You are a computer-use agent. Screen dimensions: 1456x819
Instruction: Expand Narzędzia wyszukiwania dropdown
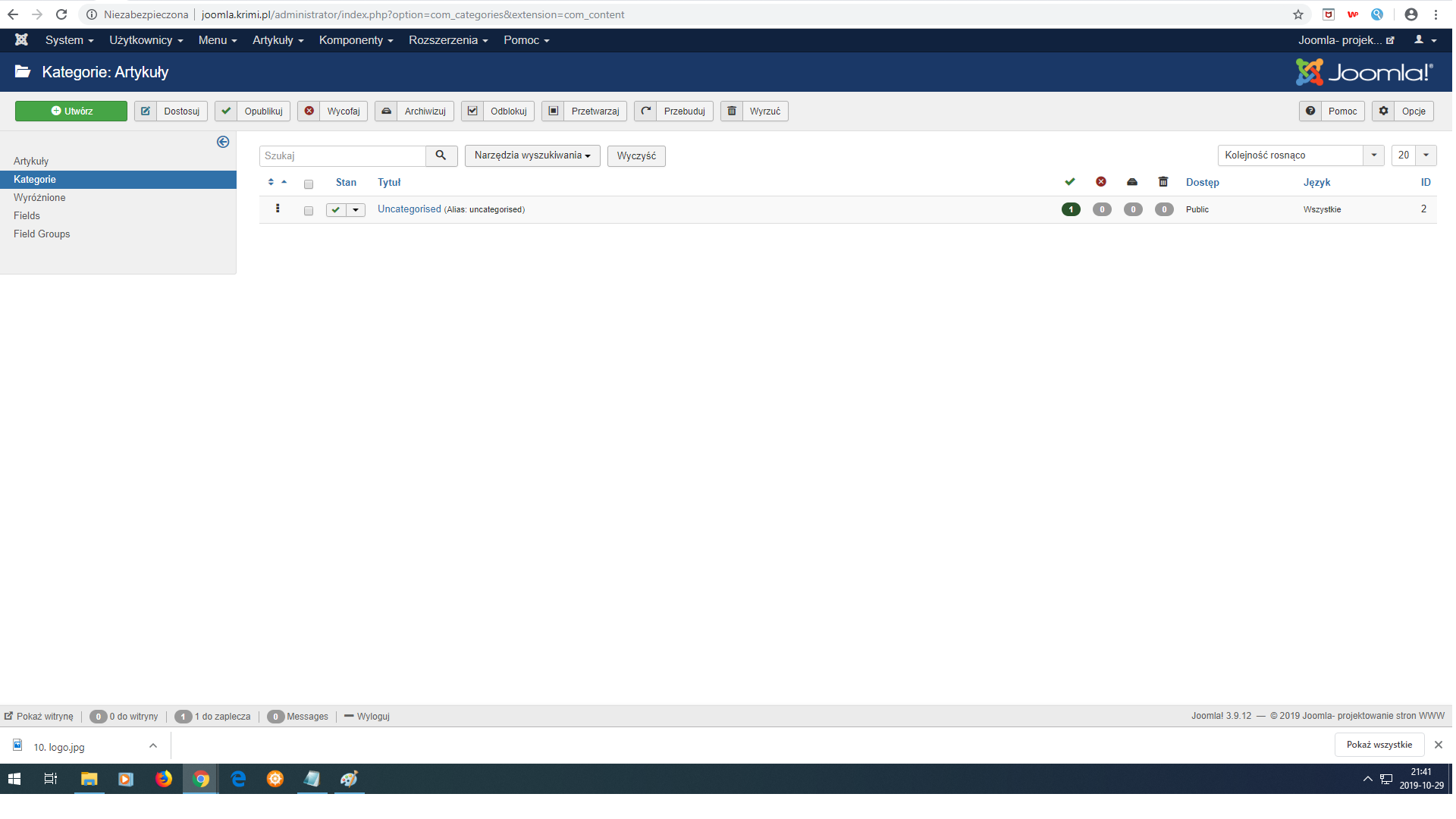coord(532,155)
